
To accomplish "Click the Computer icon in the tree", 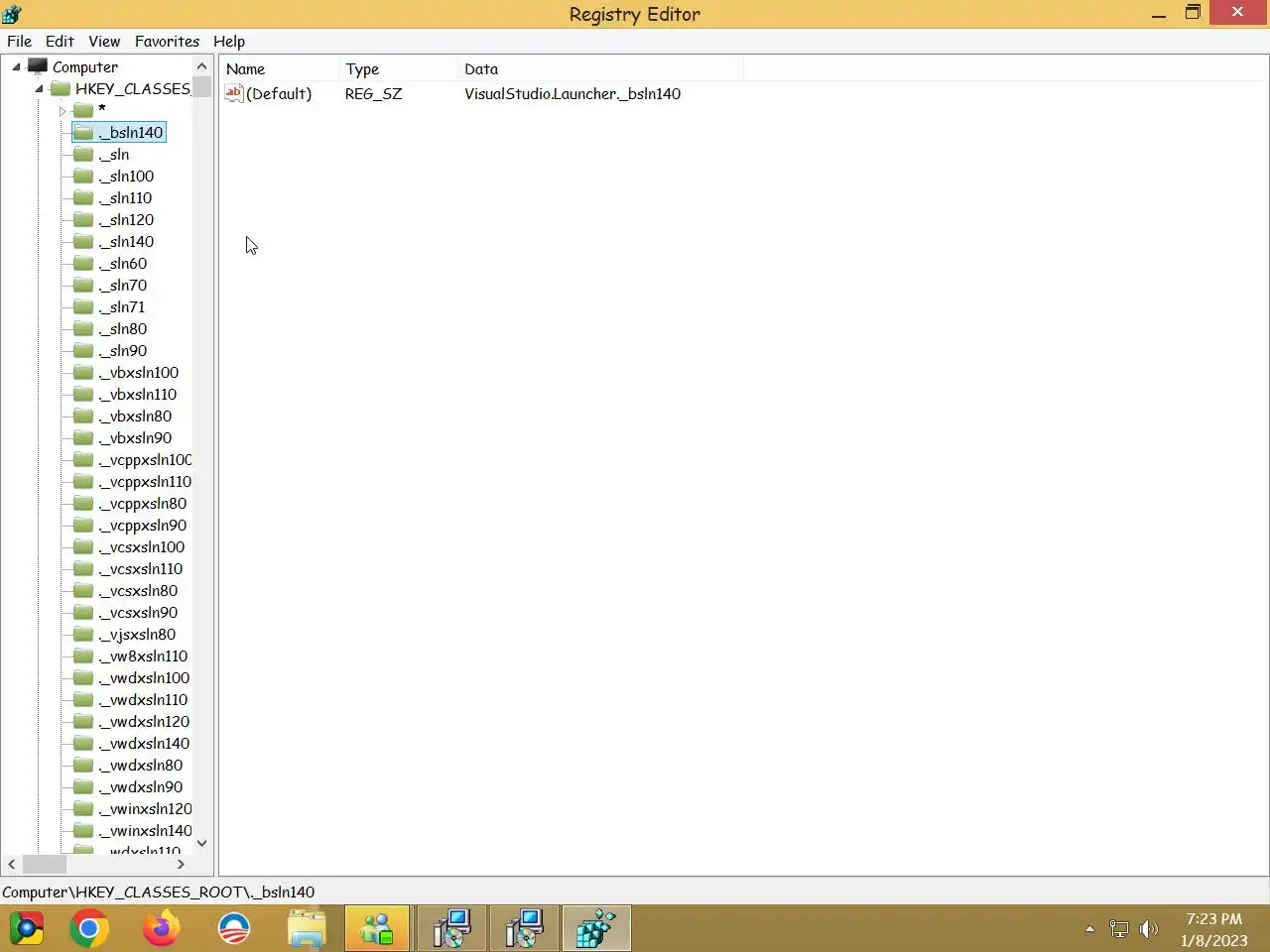I will pyautogui.click(x=38, y=66).
